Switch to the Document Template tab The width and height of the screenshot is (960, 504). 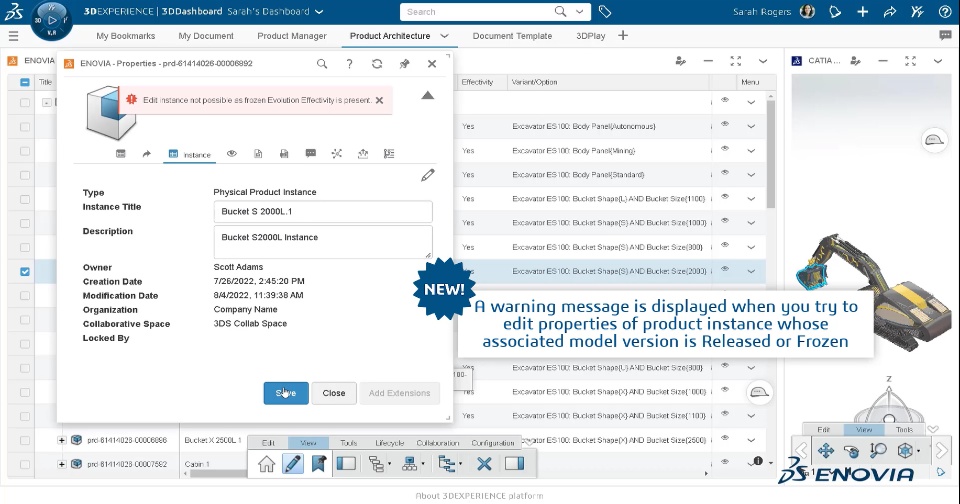tap(512, 36)
